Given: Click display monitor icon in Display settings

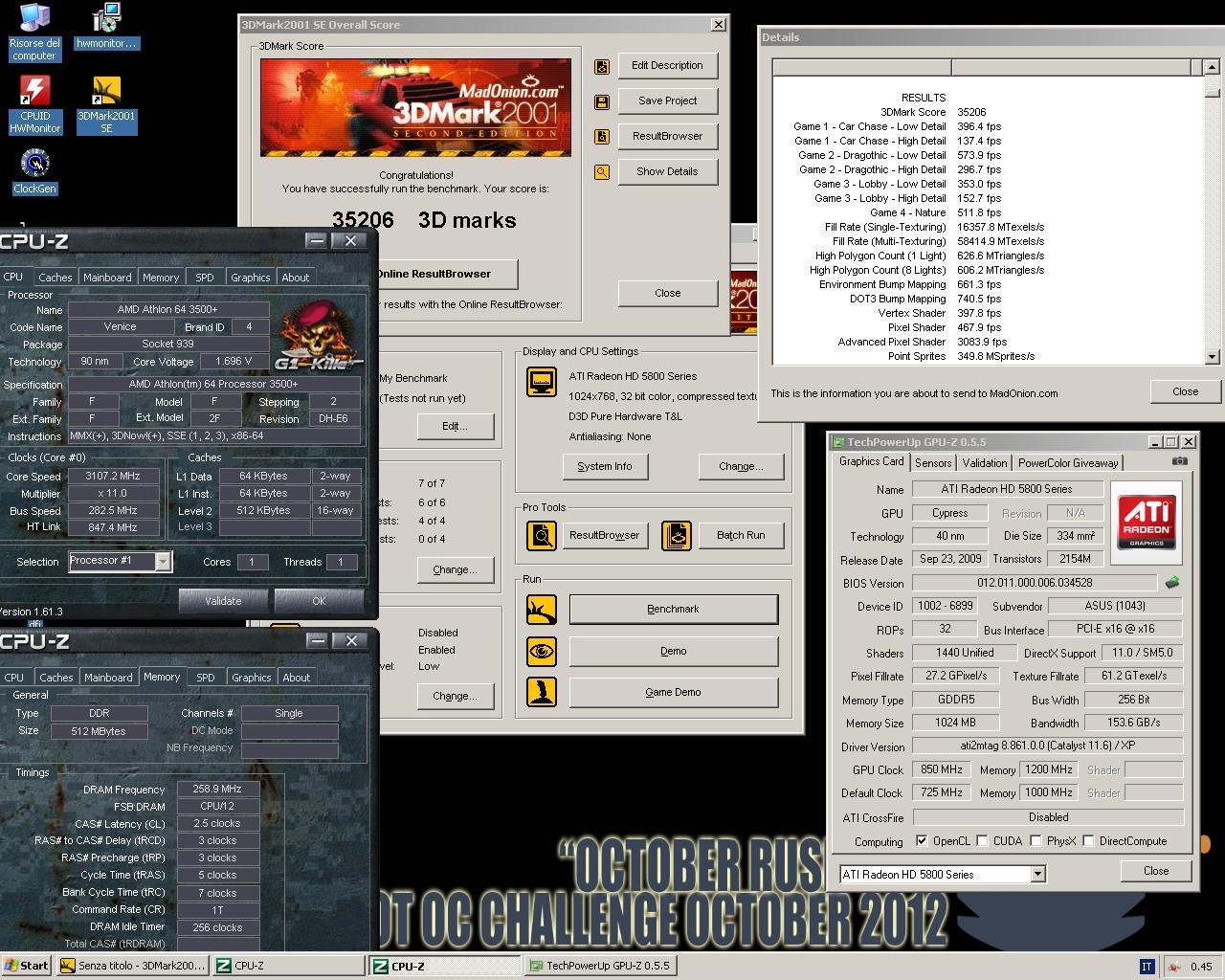Looking at the screenshot, I should coord(542,382).
